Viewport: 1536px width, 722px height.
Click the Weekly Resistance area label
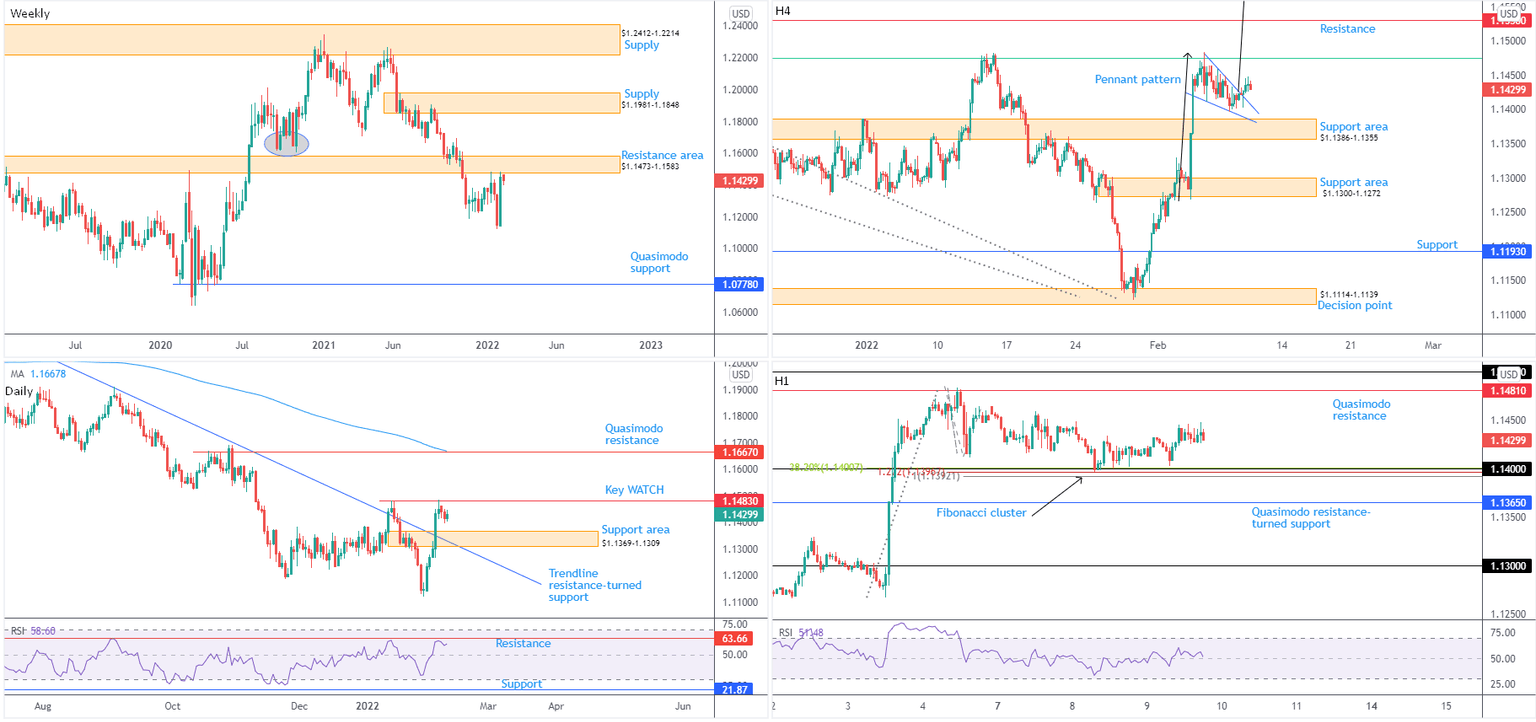pyautogui.click(x=662, y=155)
